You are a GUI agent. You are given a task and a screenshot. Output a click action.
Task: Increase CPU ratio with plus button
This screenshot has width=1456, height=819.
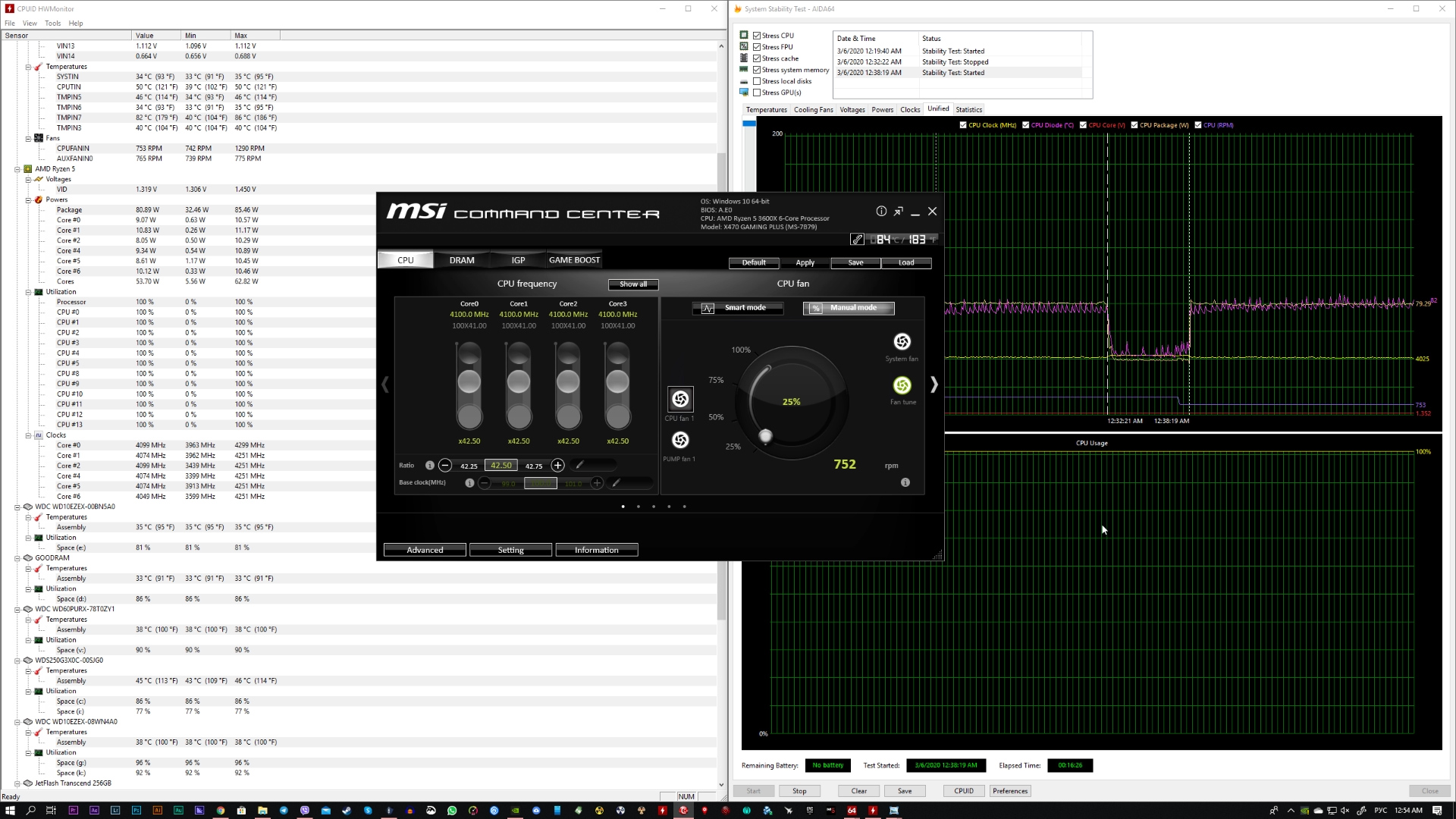click(x=557, y=465)
